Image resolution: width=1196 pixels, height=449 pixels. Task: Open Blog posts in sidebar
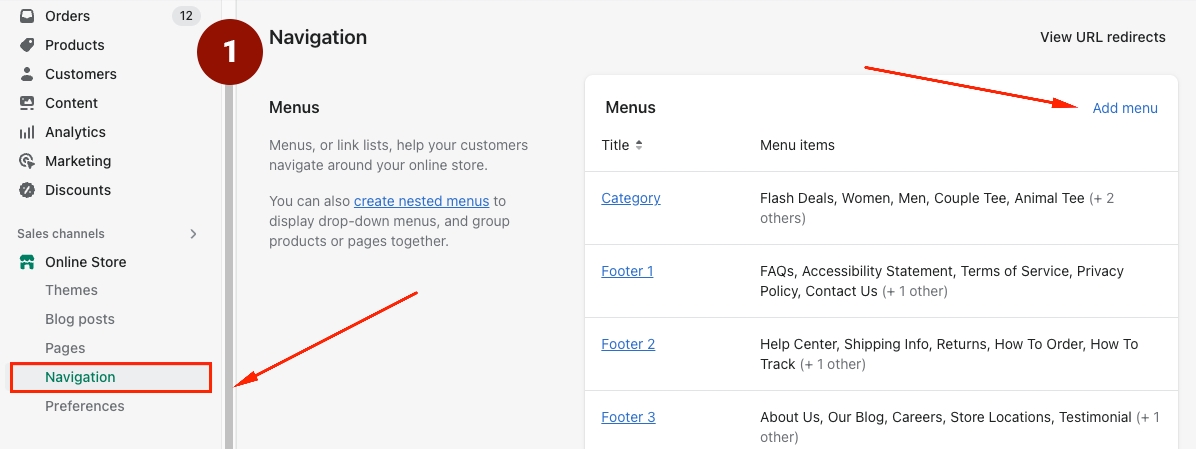tap(80, 319)
